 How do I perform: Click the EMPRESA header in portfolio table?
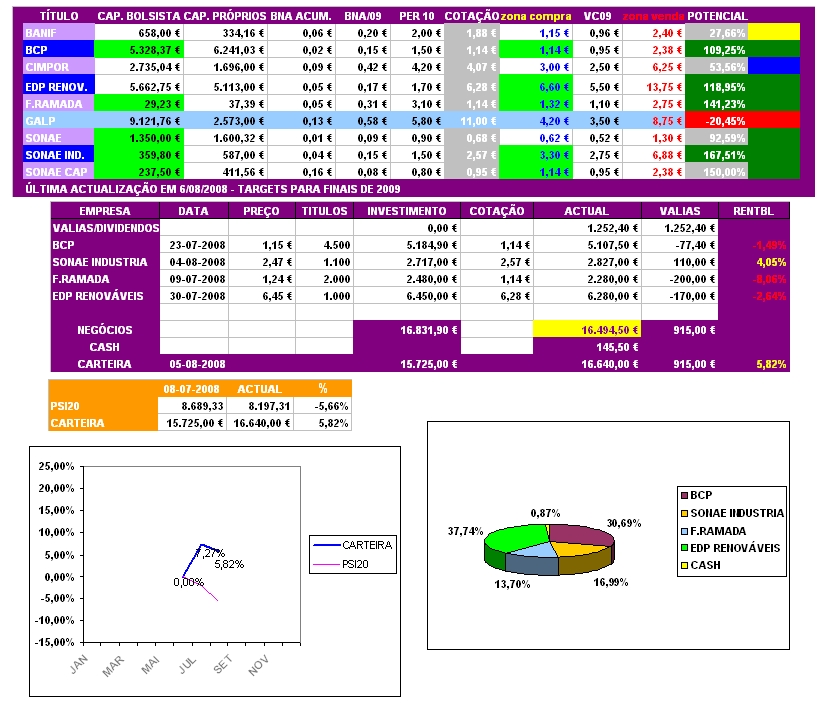click(105, 211)
